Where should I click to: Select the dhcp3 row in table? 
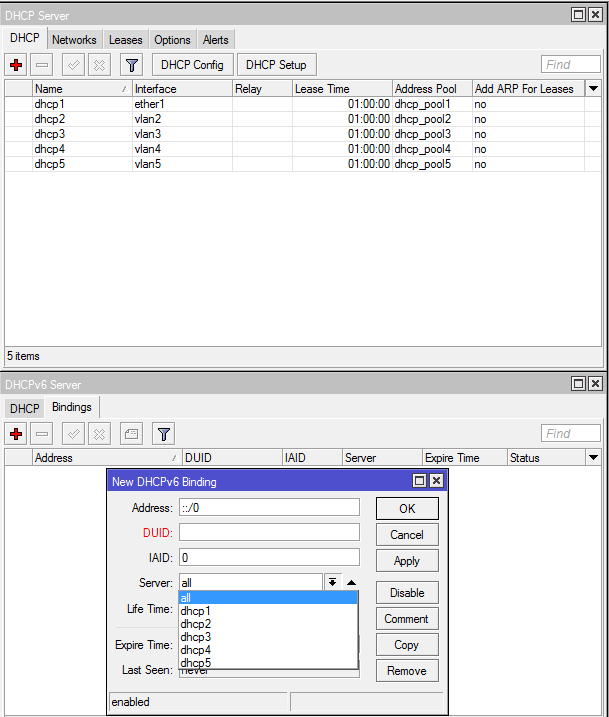point(303,134)
